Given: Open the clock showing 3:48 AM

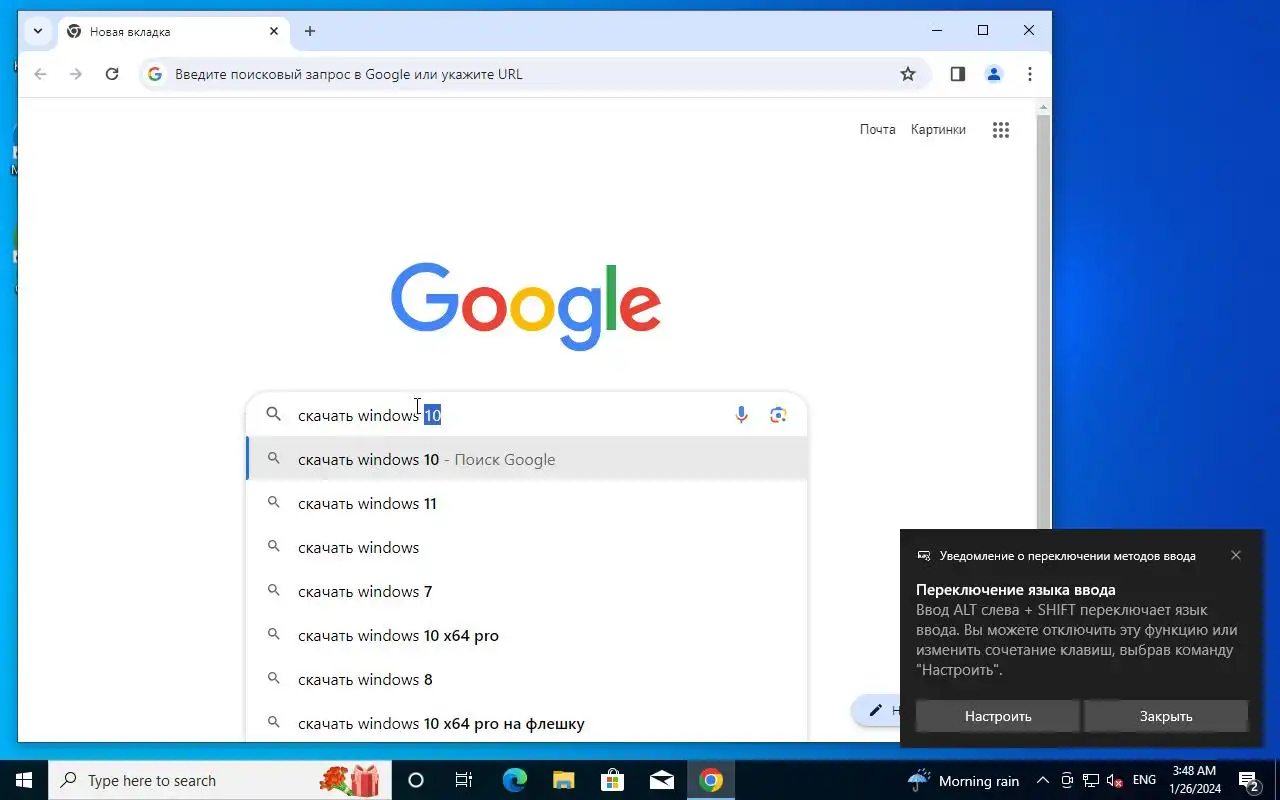Looking at the screenshot, I should click(1194, 780).
